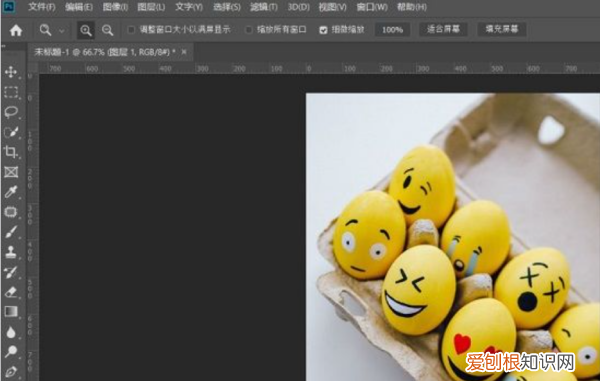Select the Crop tool
This screenshot has height=381, width=600.
(x=11, y=152)
